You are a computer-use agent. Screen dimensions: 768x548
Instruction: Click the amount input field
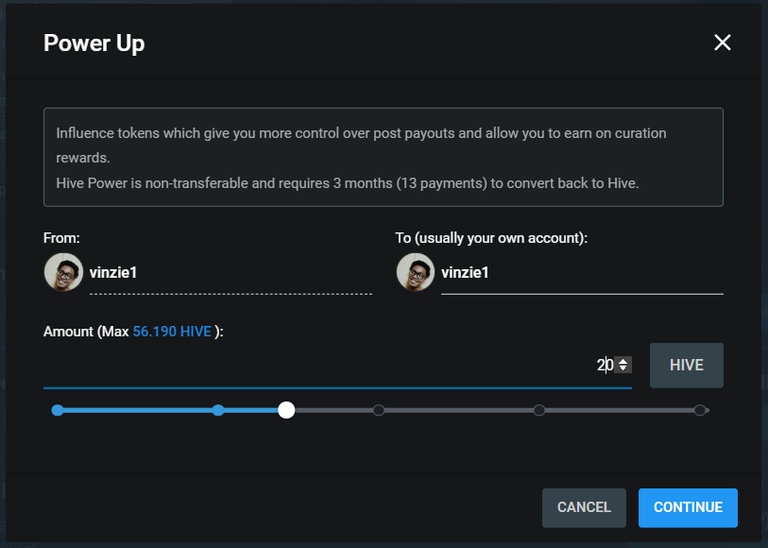click(x=337, y=365)
